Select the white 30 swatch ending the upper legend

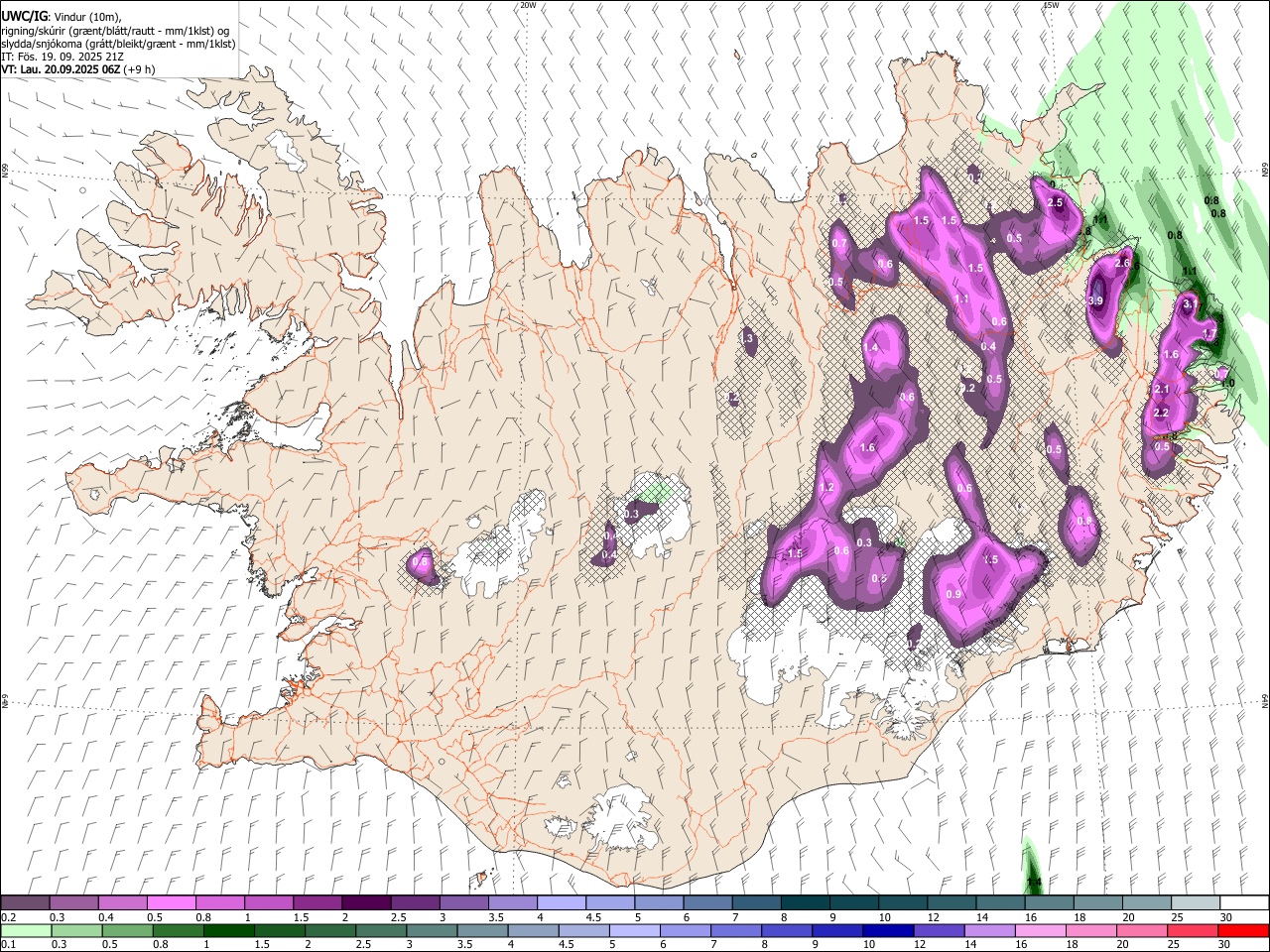click(x=1244, y=903)
